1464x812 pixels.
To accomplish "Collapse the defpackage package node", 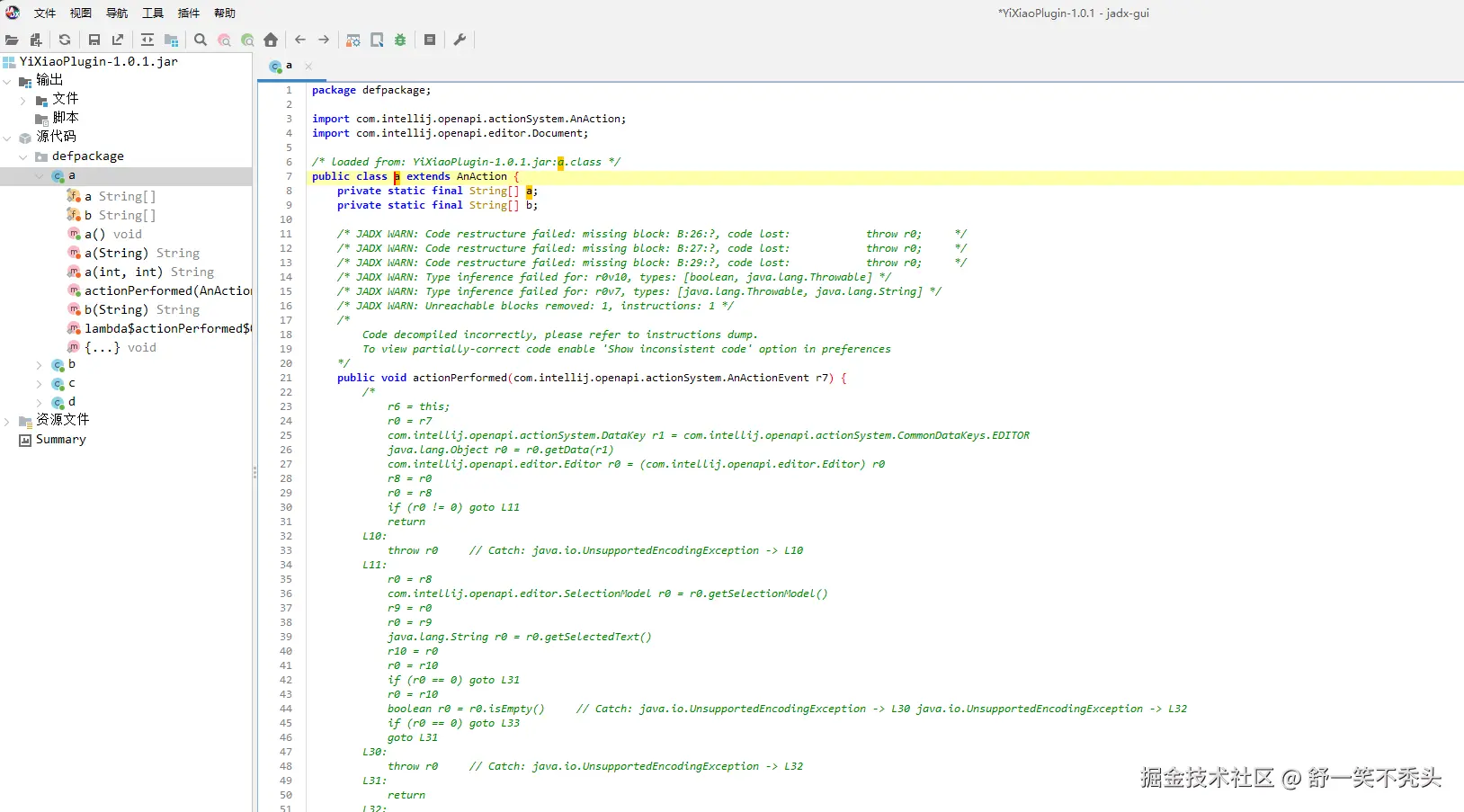I will point(23,156).
